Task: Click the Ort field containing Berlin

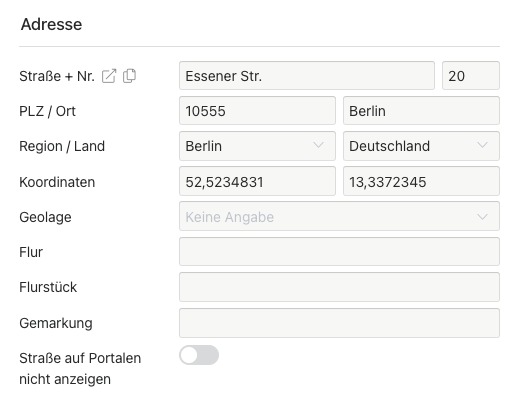Action: [421, 111]
